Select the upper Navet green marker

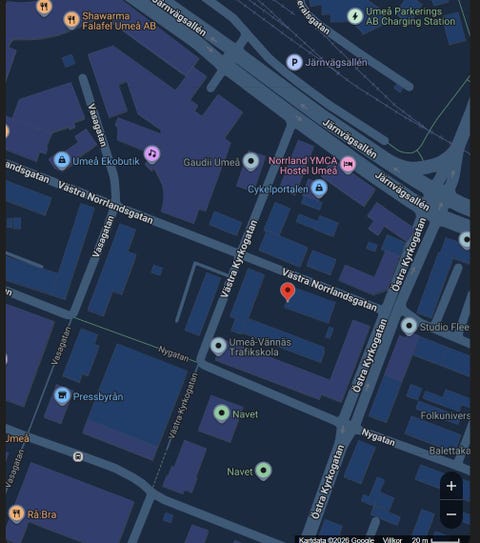click(x=222, y=413)
